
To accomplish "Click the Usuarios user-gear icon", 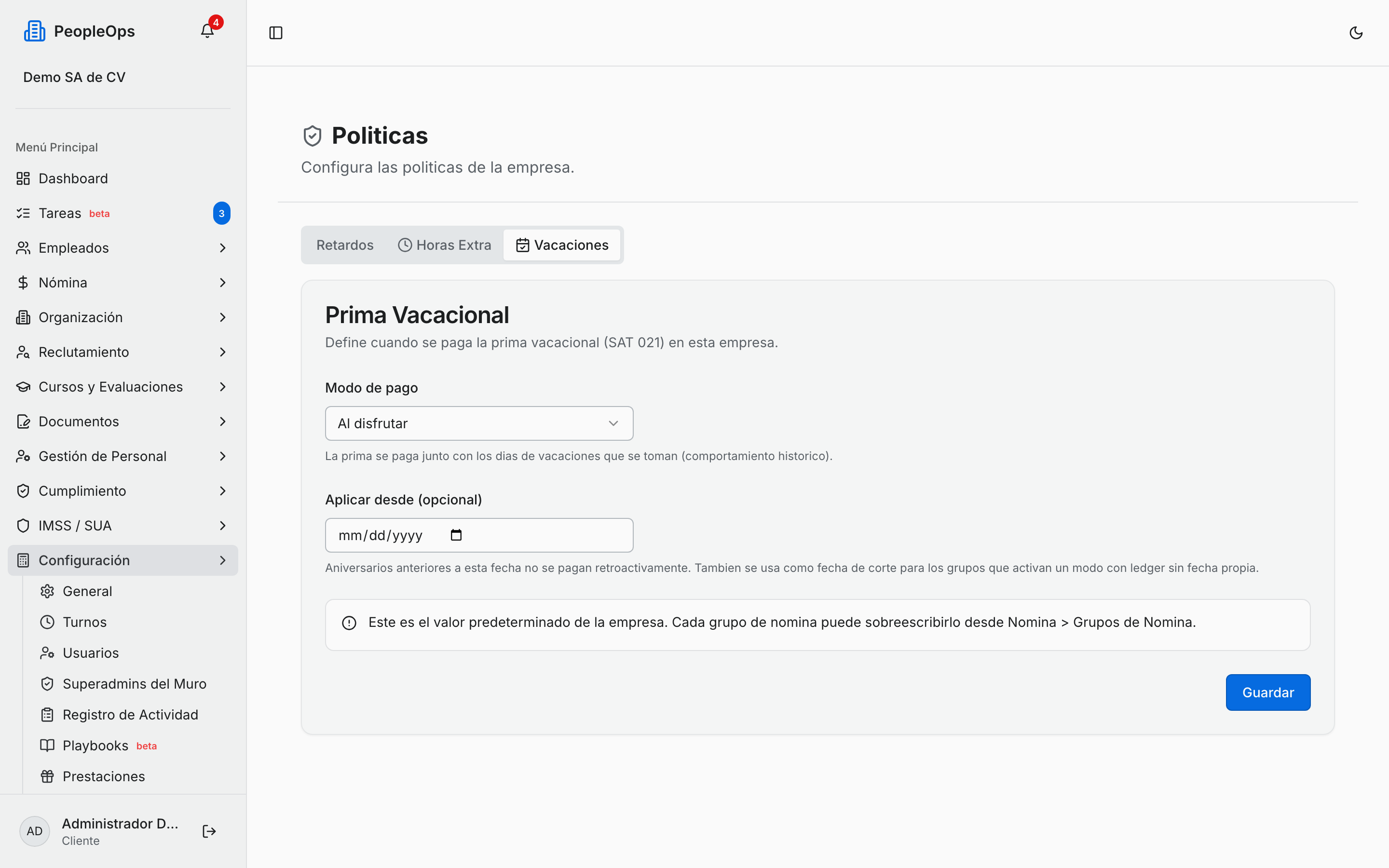I will [47, 653].
